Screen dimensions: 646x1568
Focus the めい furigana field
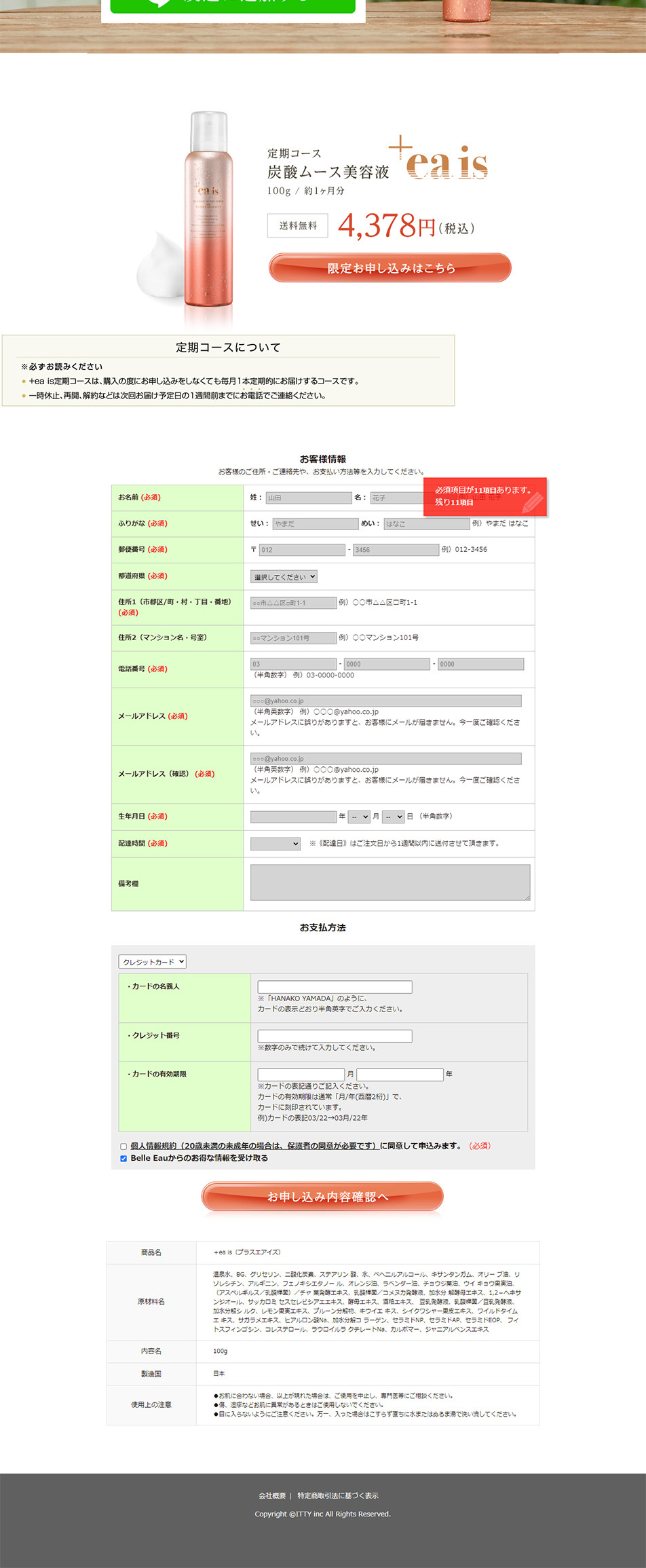(427, 523)
